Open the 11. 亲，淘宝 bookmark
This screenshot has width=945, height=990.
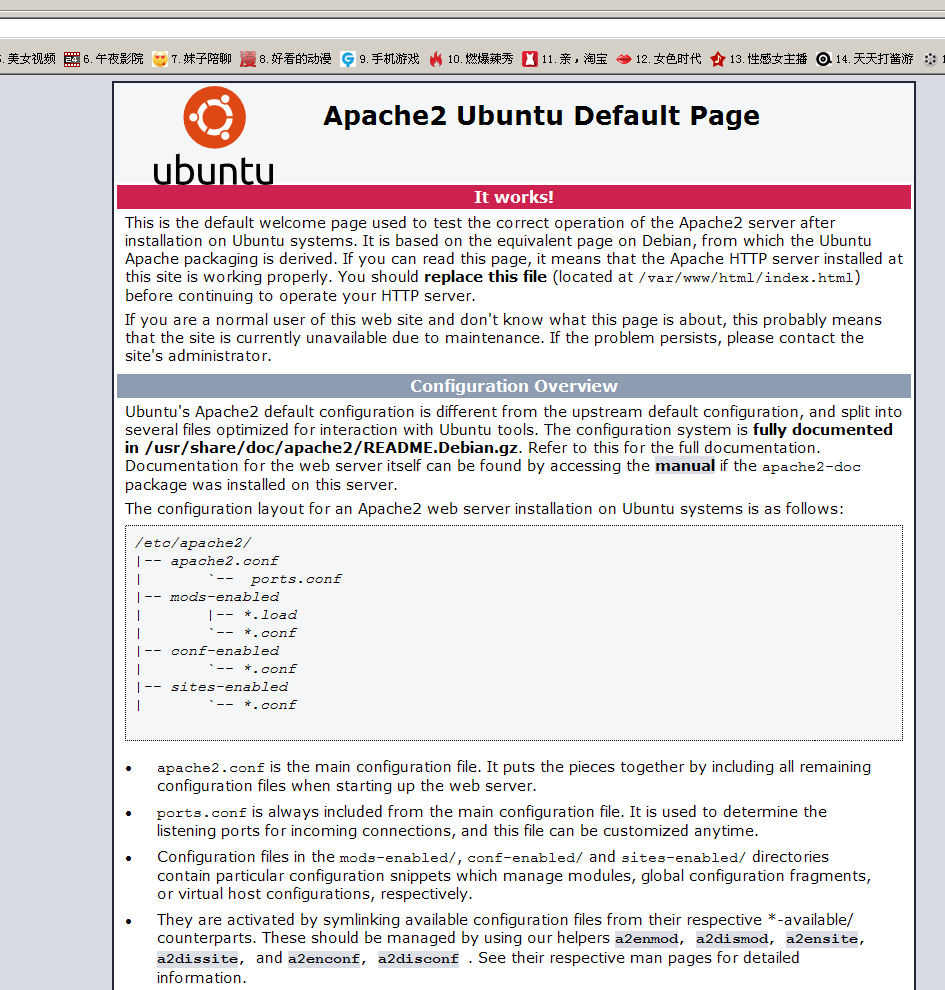(565, 59)
